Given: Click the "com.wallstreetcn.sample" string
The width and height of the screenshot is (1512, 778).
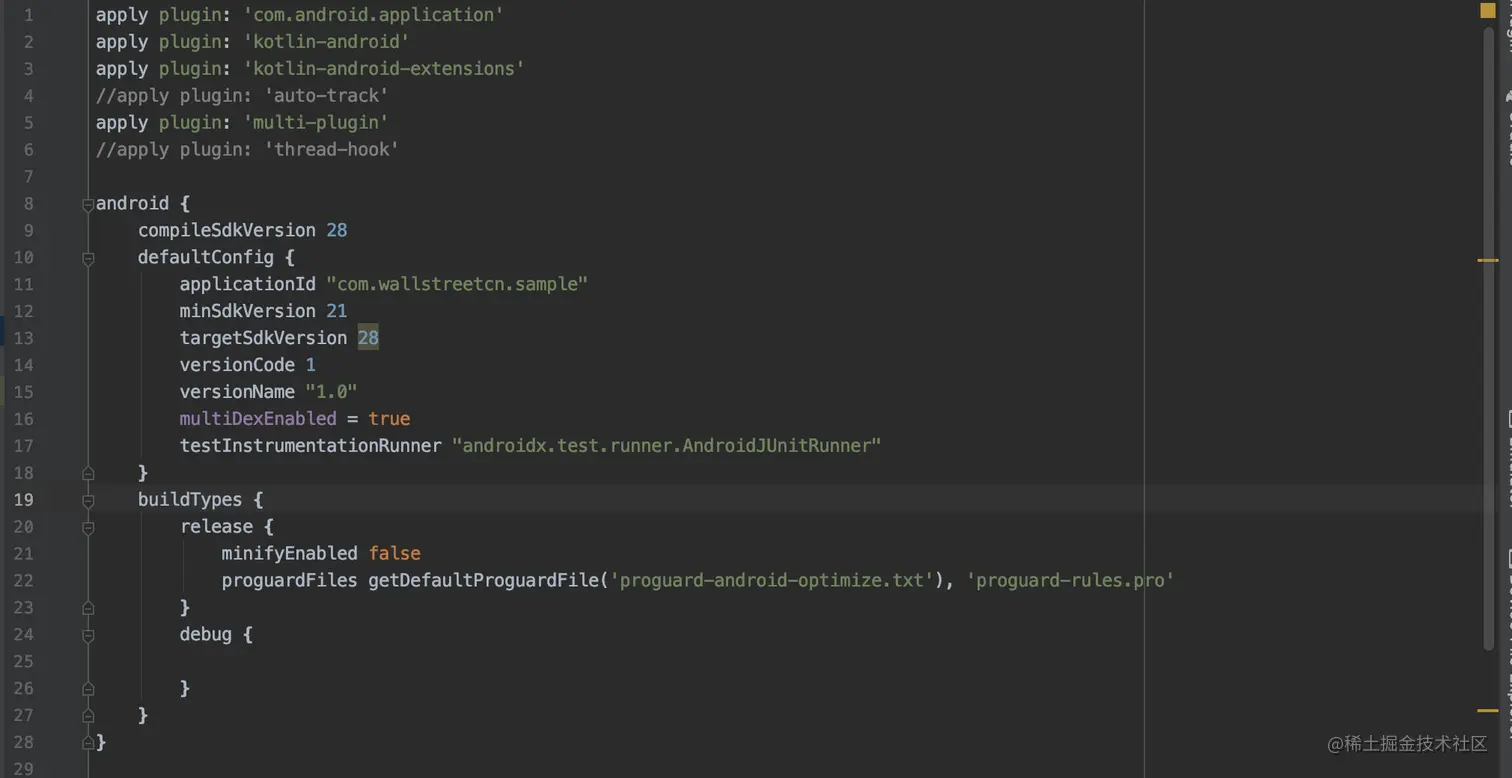Looking at the screenshot, I should (457, 285).
